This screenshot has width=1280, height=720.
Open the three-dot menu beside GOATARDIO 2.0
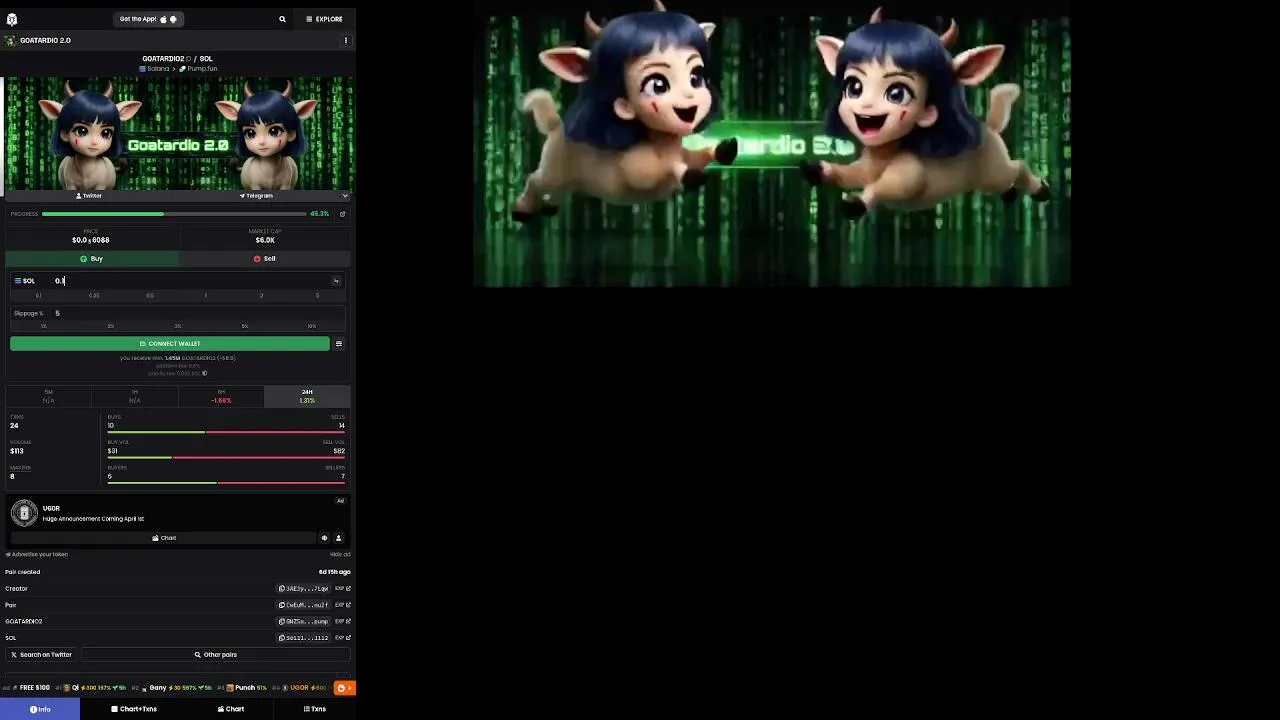(346, 40)
